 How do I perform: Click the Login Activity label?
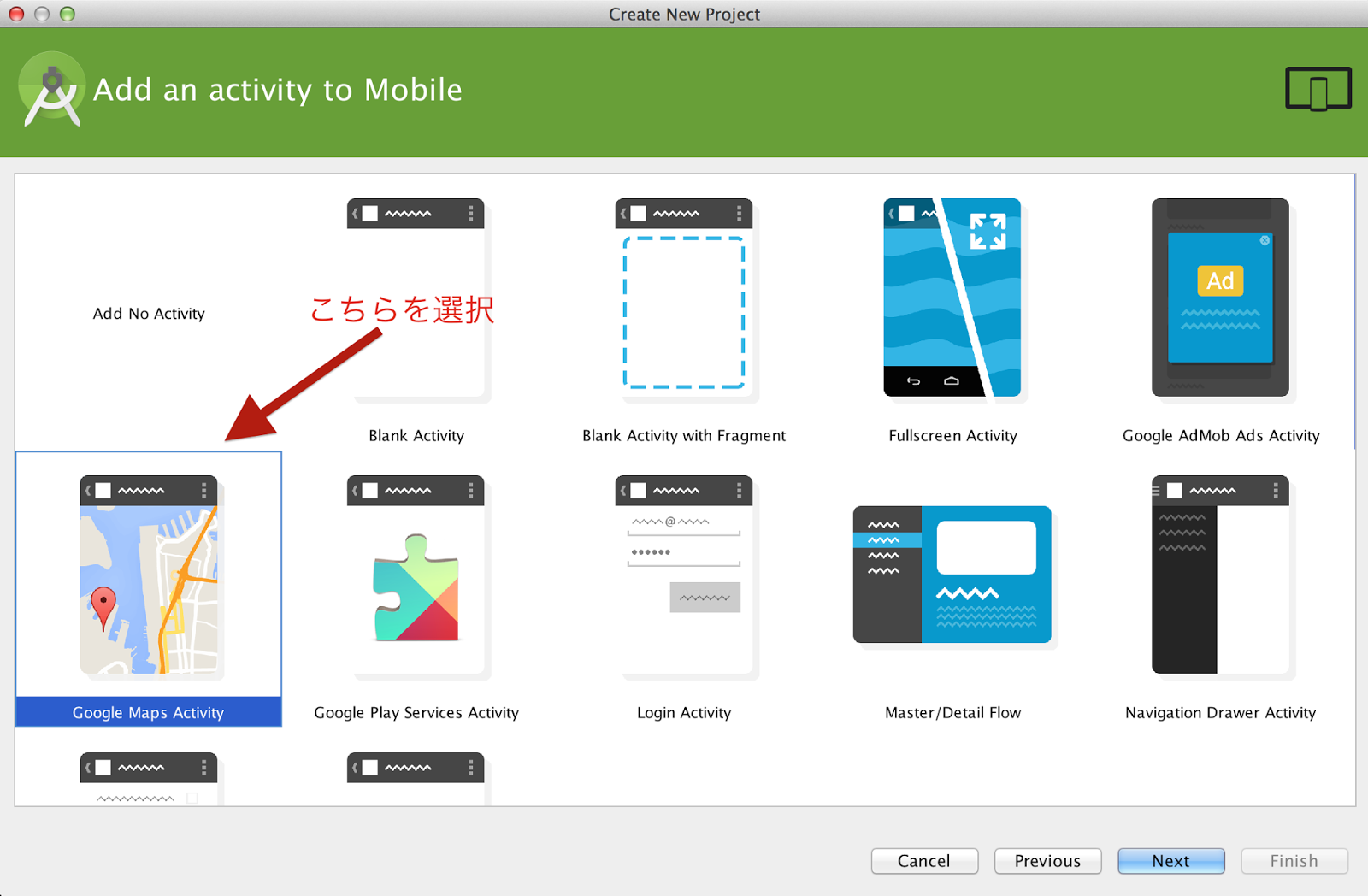684,712
